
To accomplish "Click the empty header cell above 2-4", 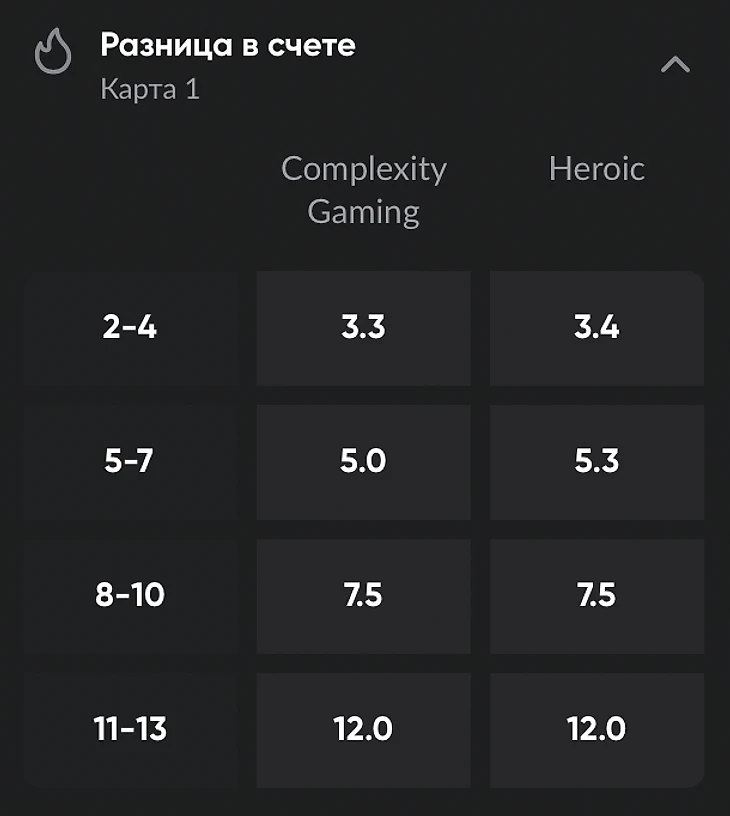I will pyautogui.click(x=130, y=190).
